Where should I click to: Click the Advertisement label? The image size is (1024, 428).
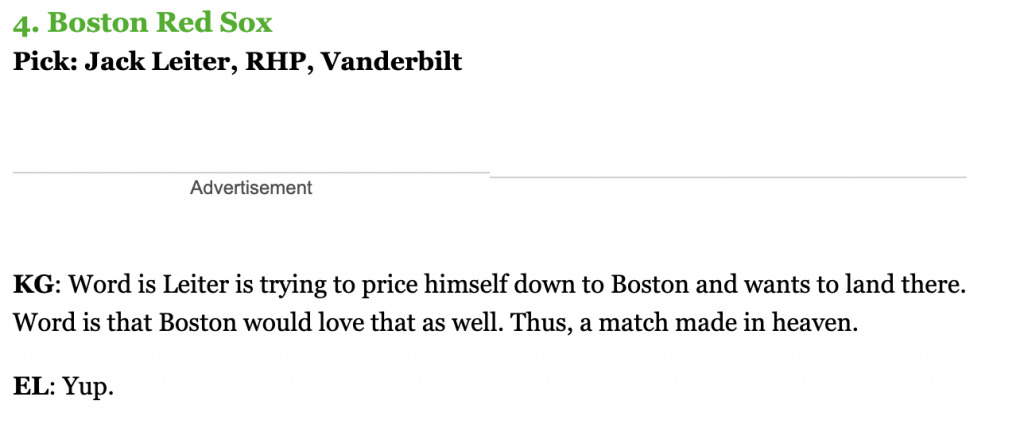pyautogui.click(x=251, y=188)
